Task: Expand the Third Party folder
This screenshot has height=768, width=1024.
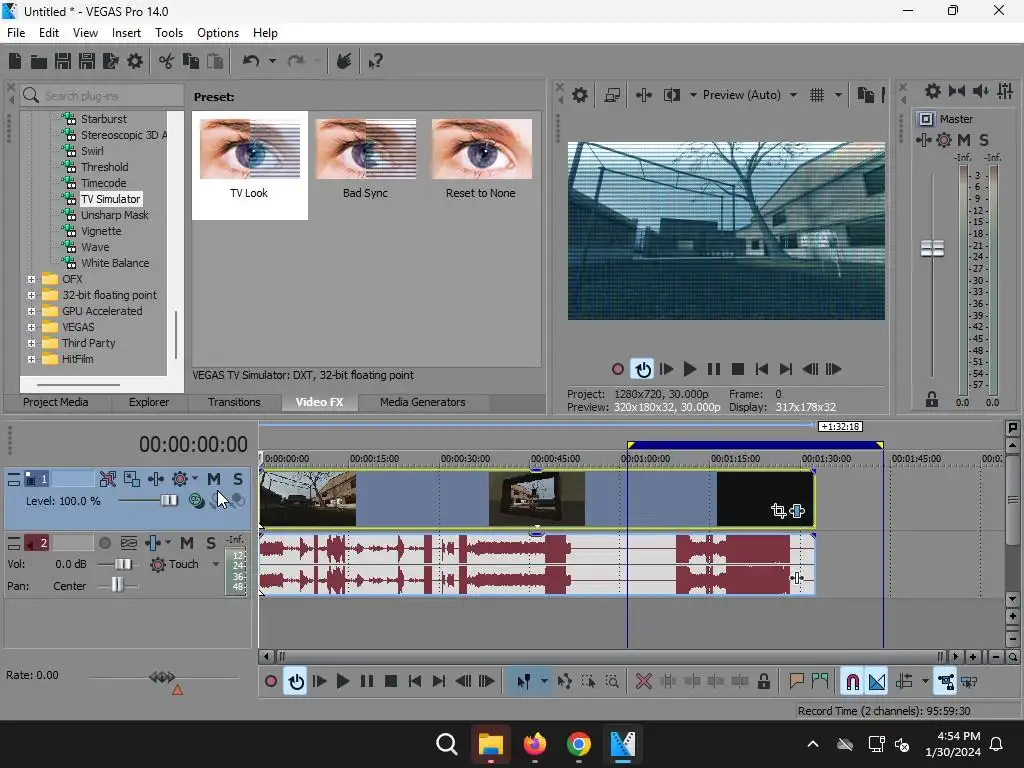Action: tap(31, 343)
